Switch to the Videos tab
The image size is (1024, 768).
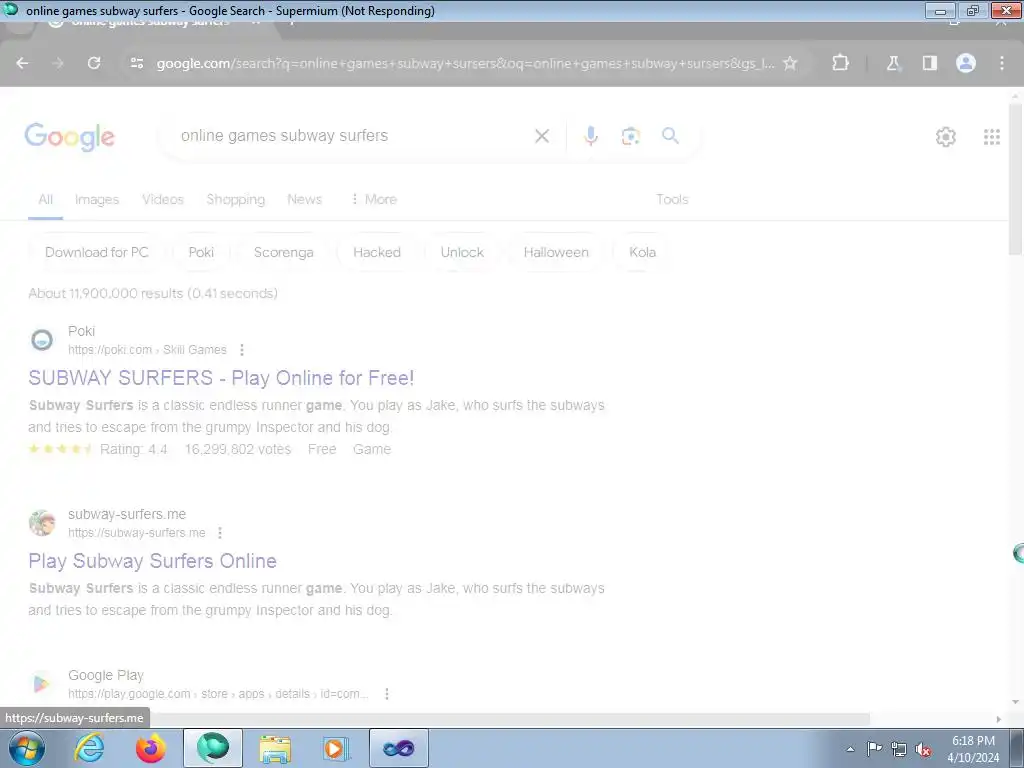click(x=163, y=199)
